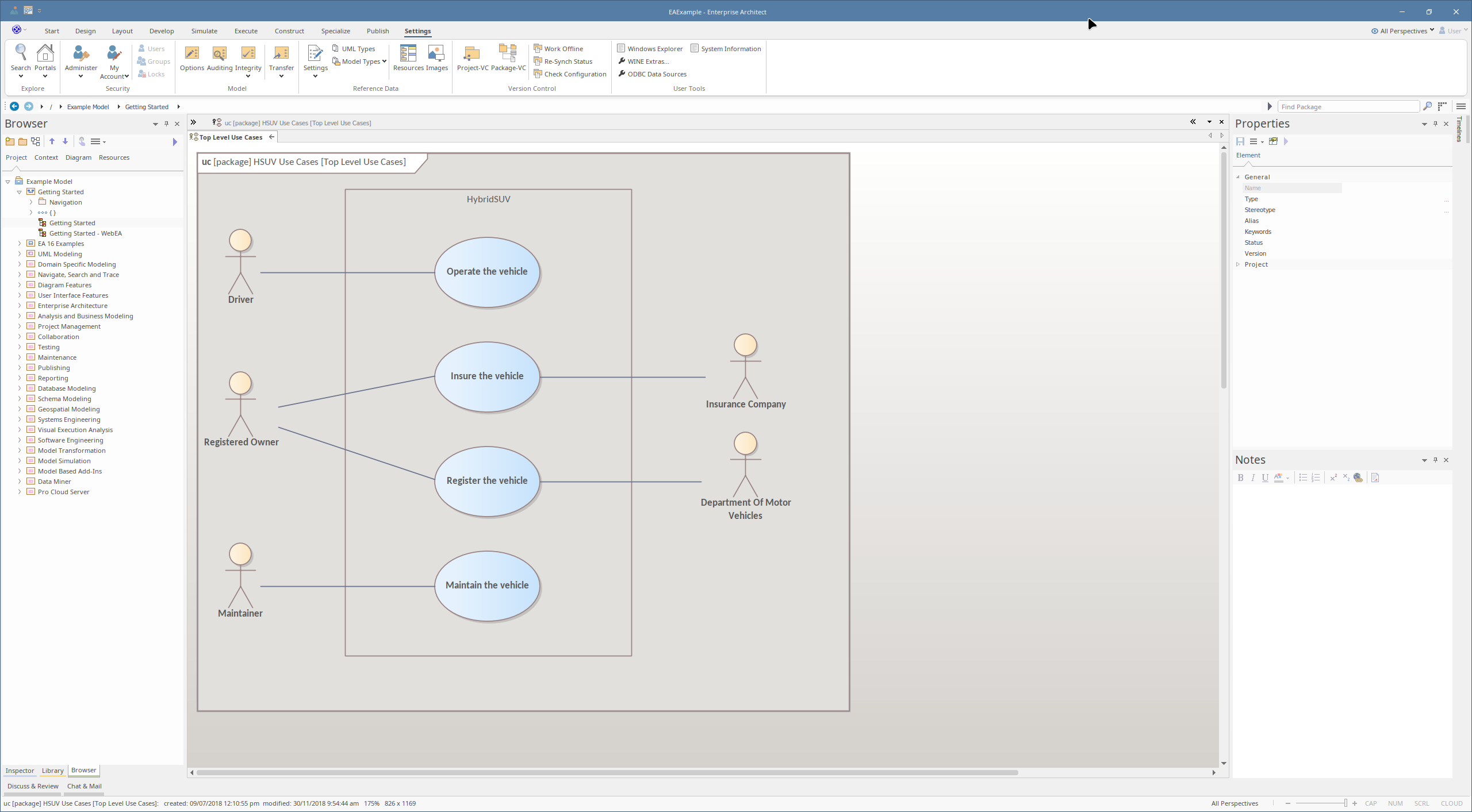Screen dimensions: 1472x812
Task: Click the System Information button
Action: pos(730,49)
